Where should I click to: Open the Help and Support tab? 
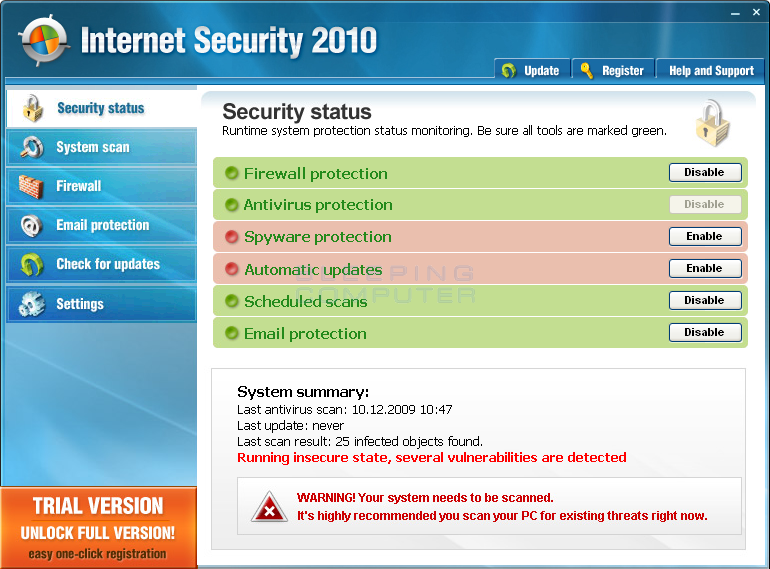[711, 69]
